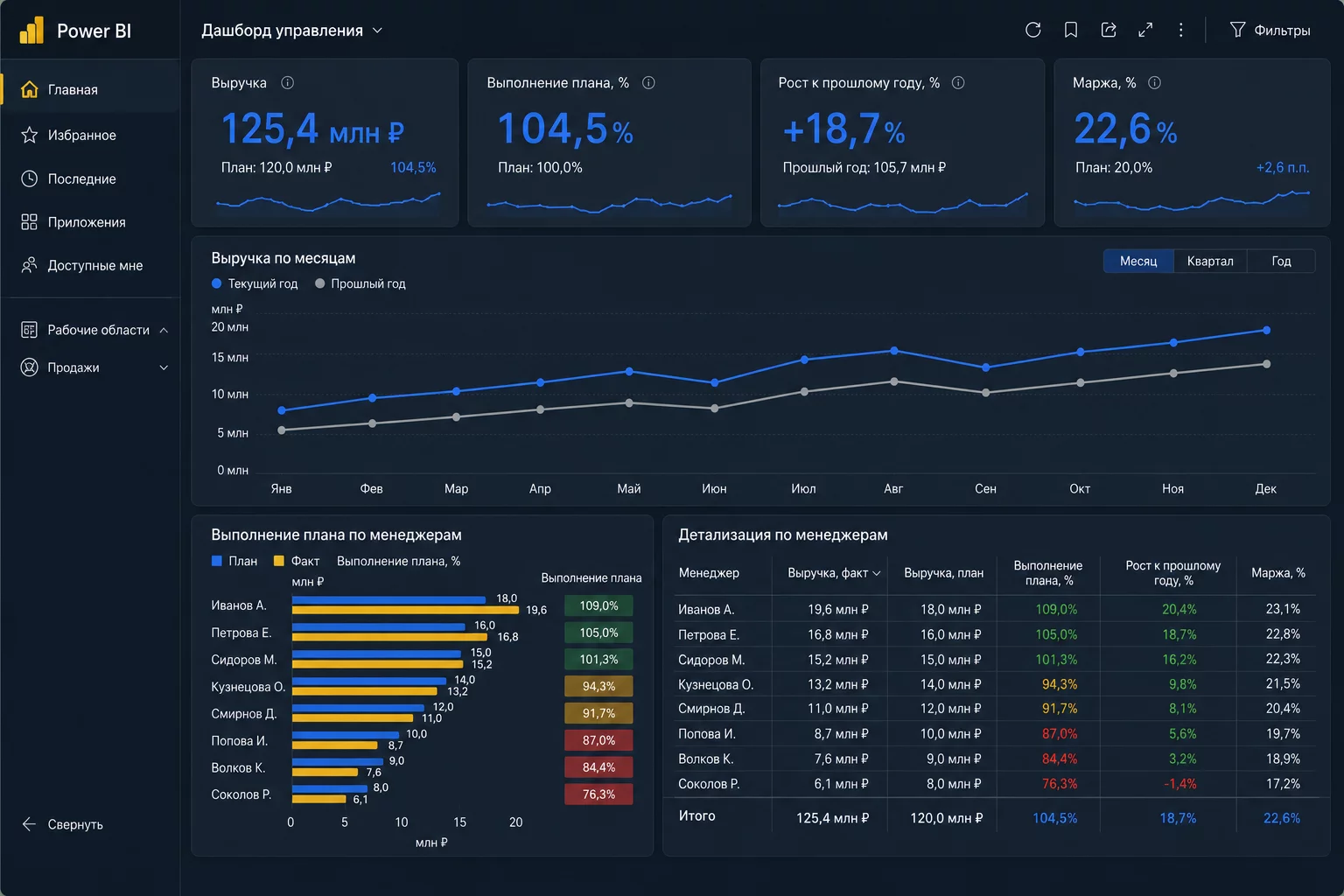Toggle Текущий год legend in monthly chart
The image size is (1344, 896).
point(255,283)
